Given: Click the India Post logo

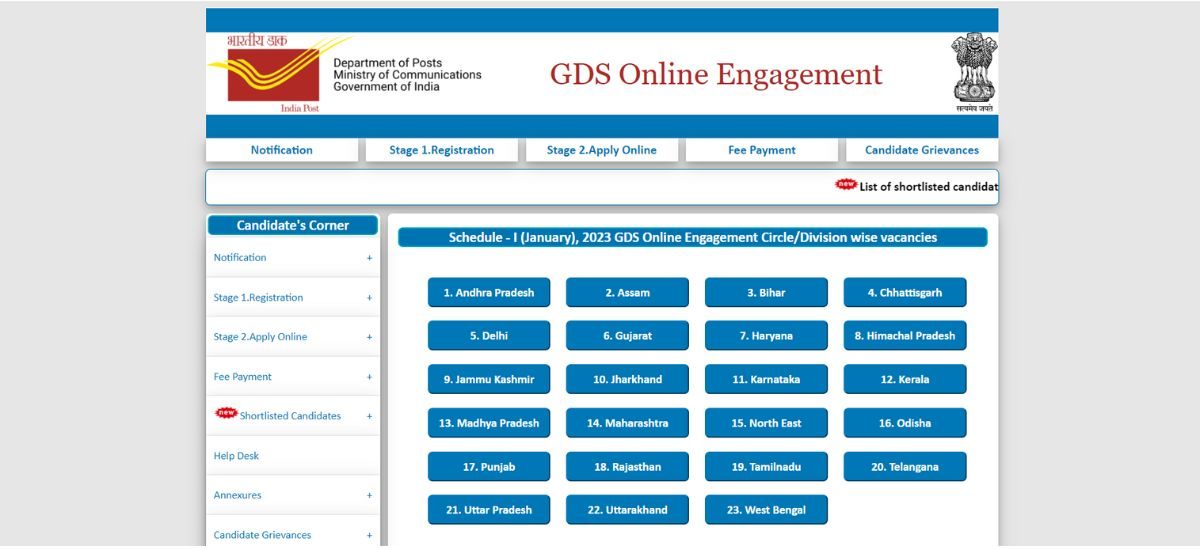Looking at the screenshot, I should (278, 73).
